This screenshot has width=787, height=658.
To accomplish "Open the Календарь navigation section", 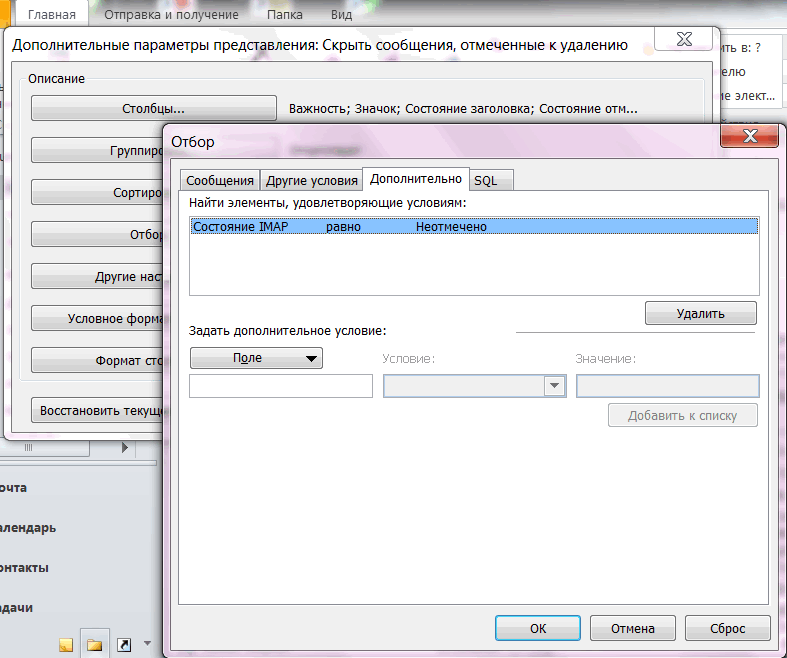I will (x=28, y=528).
